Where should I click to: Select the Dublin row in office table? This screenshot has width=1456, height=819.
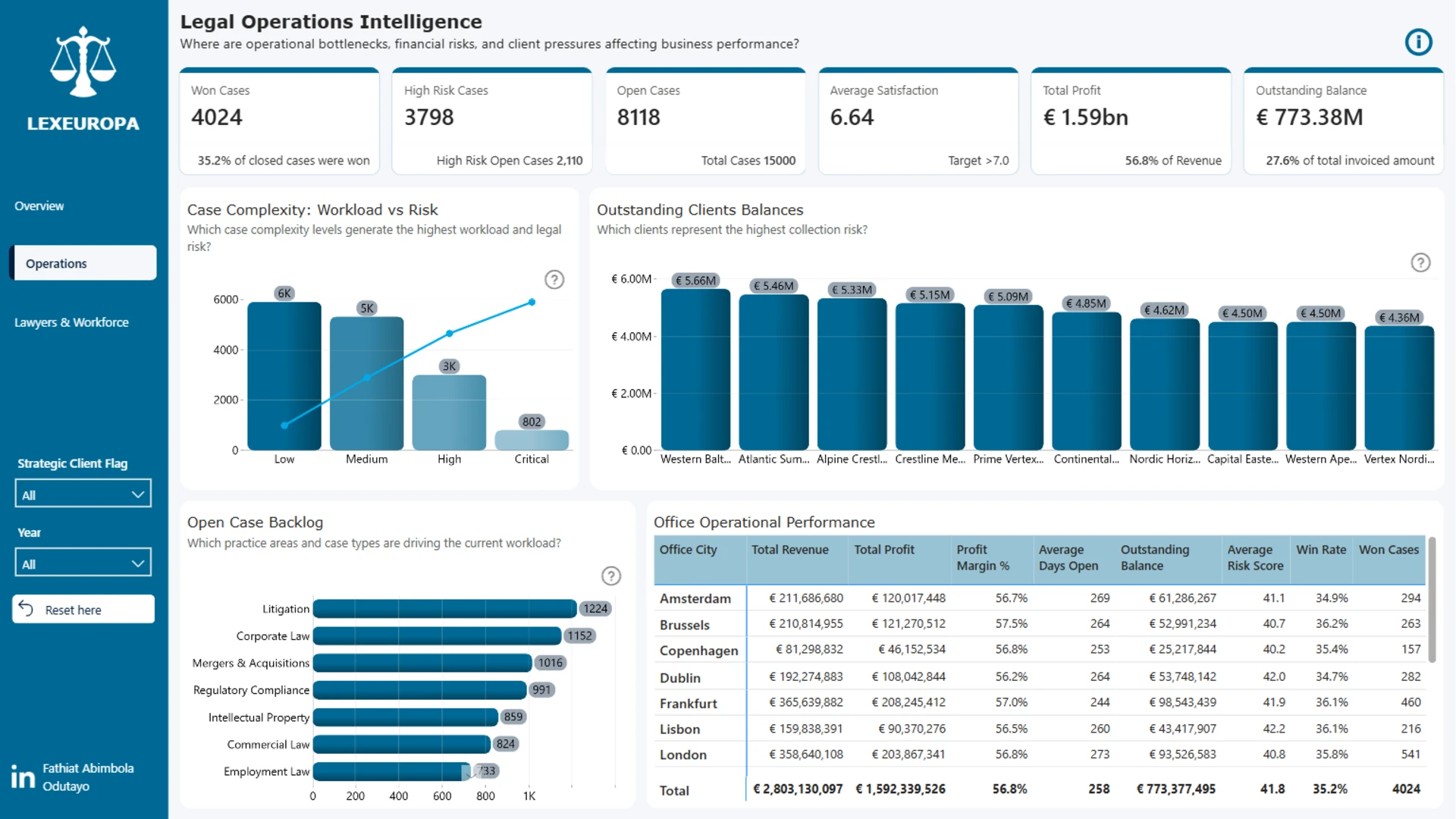[1040, 676]
